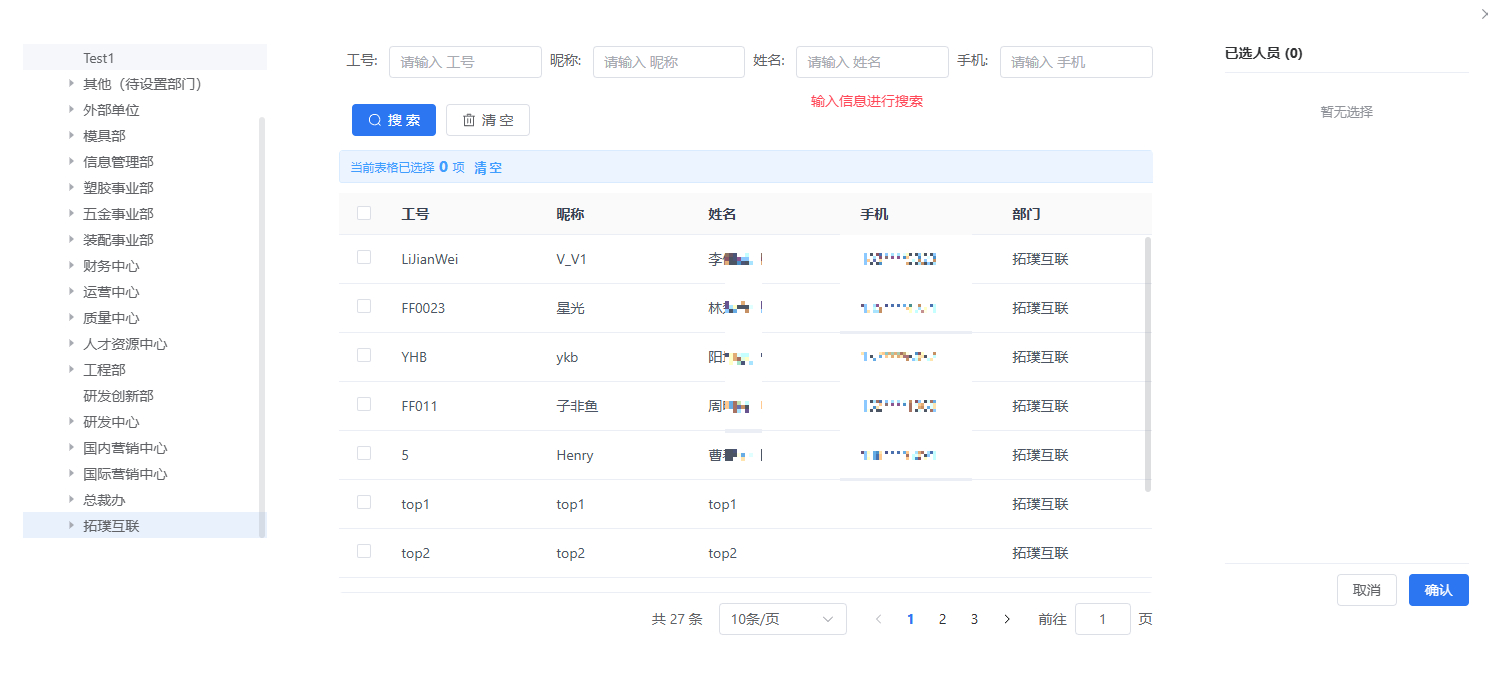Click the table's vertical scrollbar
The width and height of the screenshot is (1488, 676).
click(1148, 364)
